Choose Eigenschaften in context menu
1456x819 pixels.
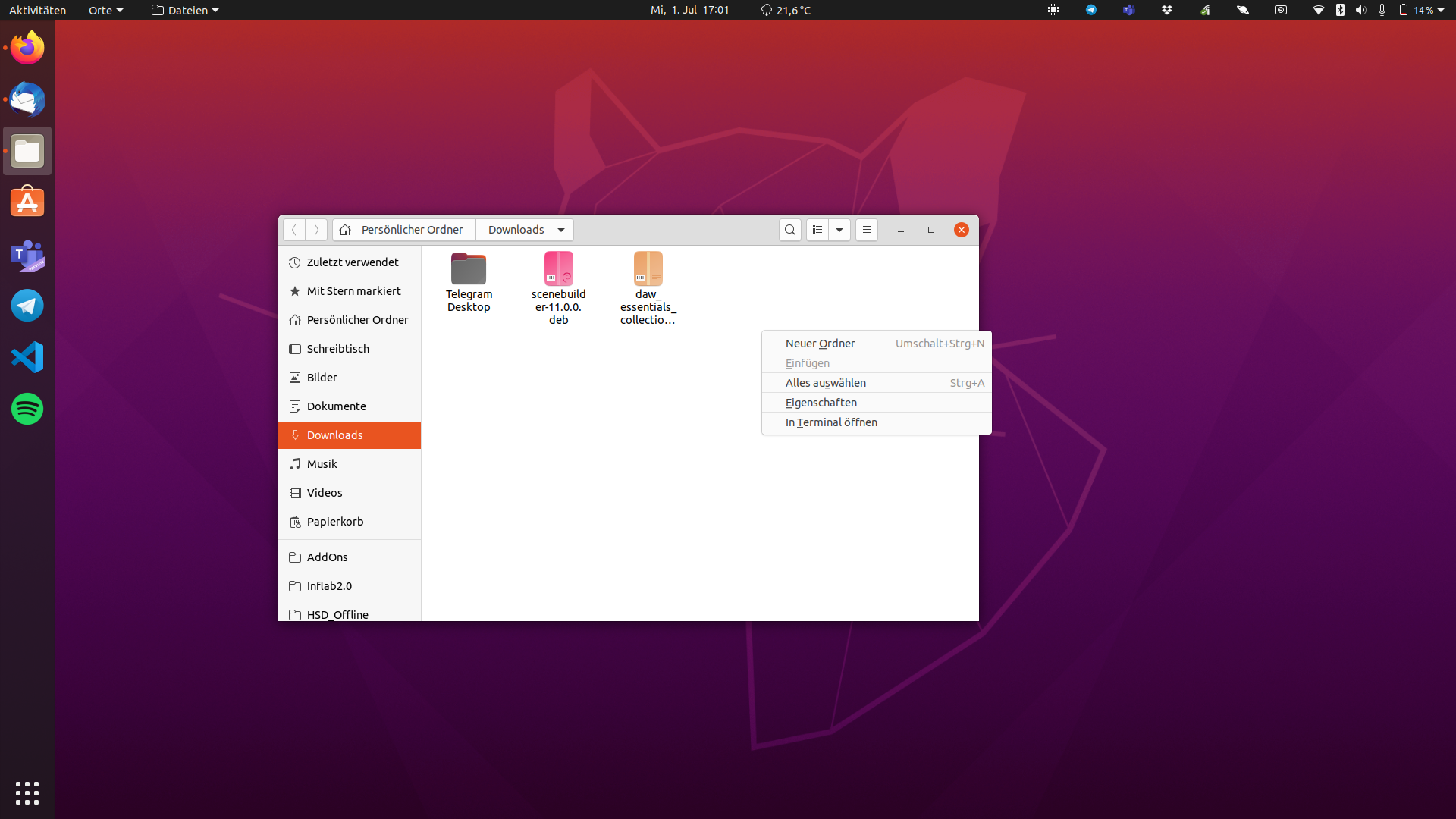pos(821,403)
